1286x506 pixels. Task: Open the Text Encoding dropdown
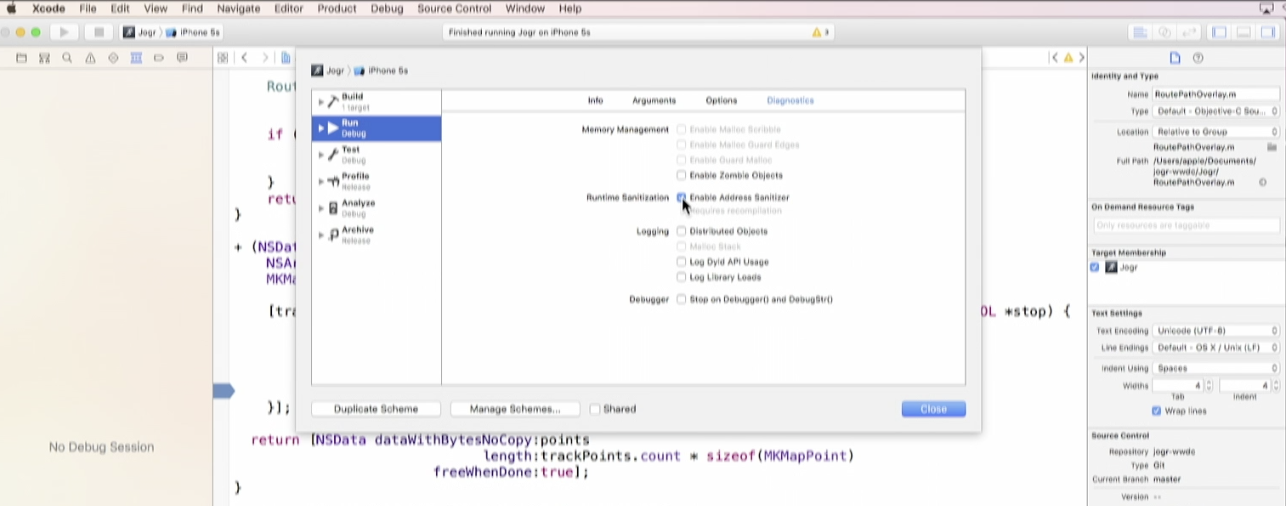[x=1216, y=330]
